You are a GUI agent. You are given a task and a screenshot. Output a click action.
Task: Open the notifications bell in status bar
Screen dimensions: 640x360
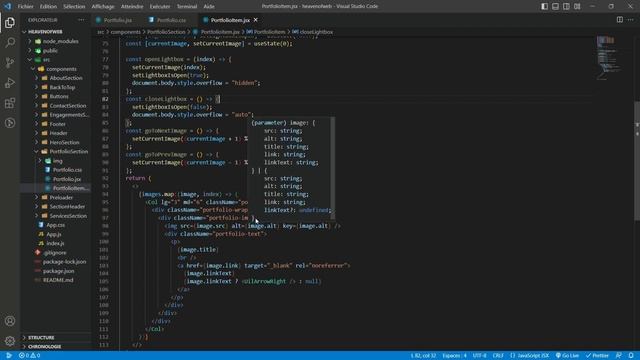[631, 356]
